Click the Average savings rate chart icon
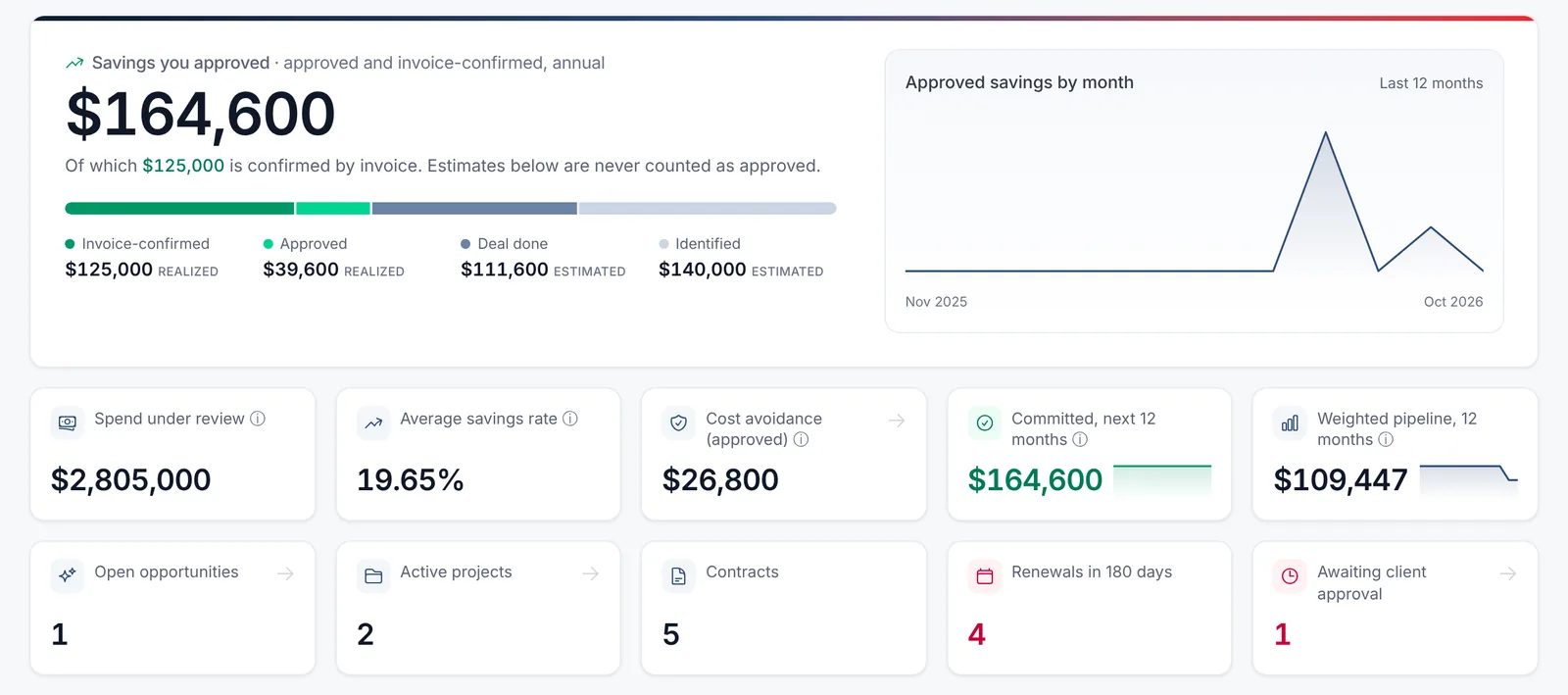The height and width of the screenshot is (695, 1568). pos(373,422)
